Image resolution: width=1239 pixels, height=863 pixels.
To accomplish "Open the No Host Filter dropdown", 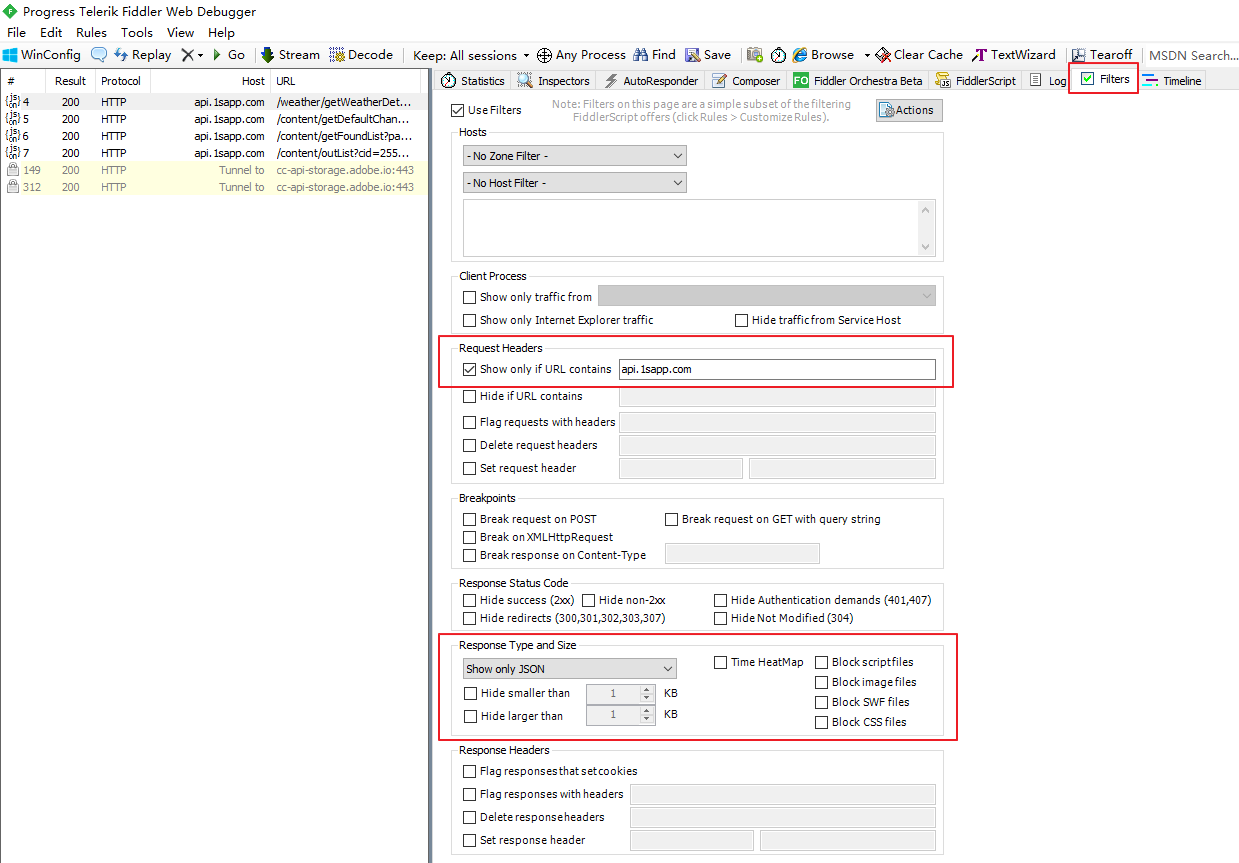I will click(574, 183).
